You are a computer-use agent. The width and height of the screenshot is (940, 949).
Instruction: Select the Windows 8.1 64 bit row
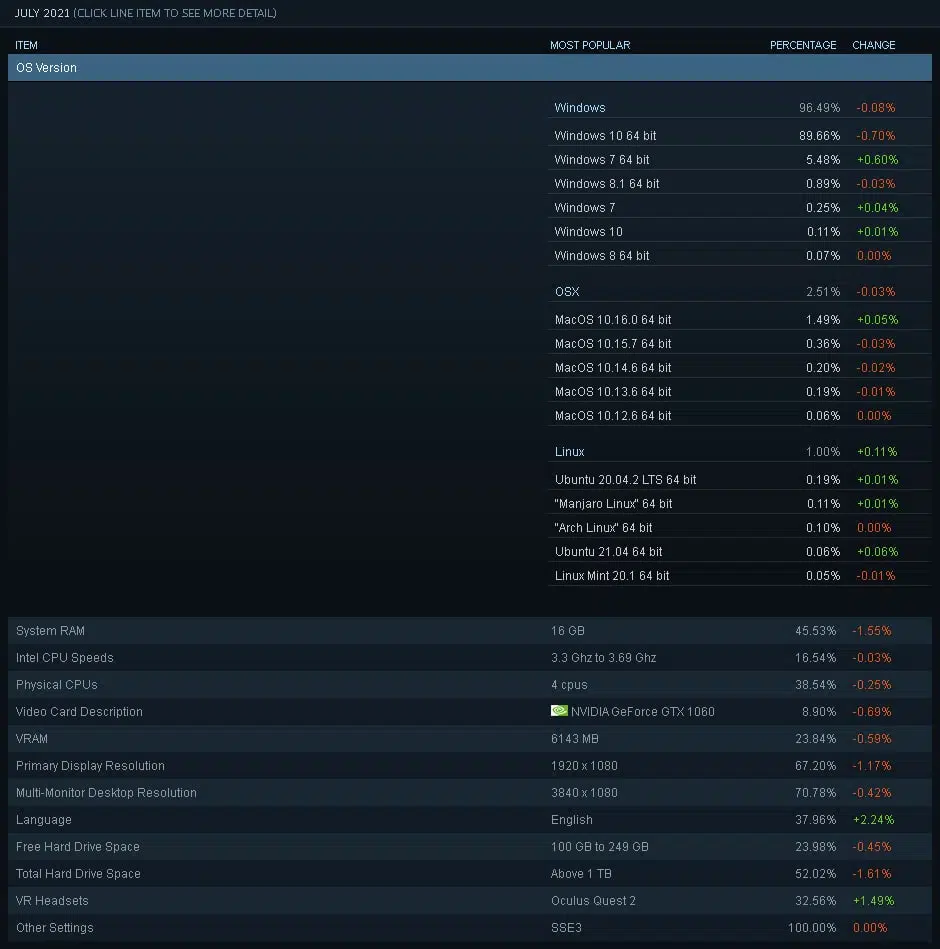coord(740,184)
